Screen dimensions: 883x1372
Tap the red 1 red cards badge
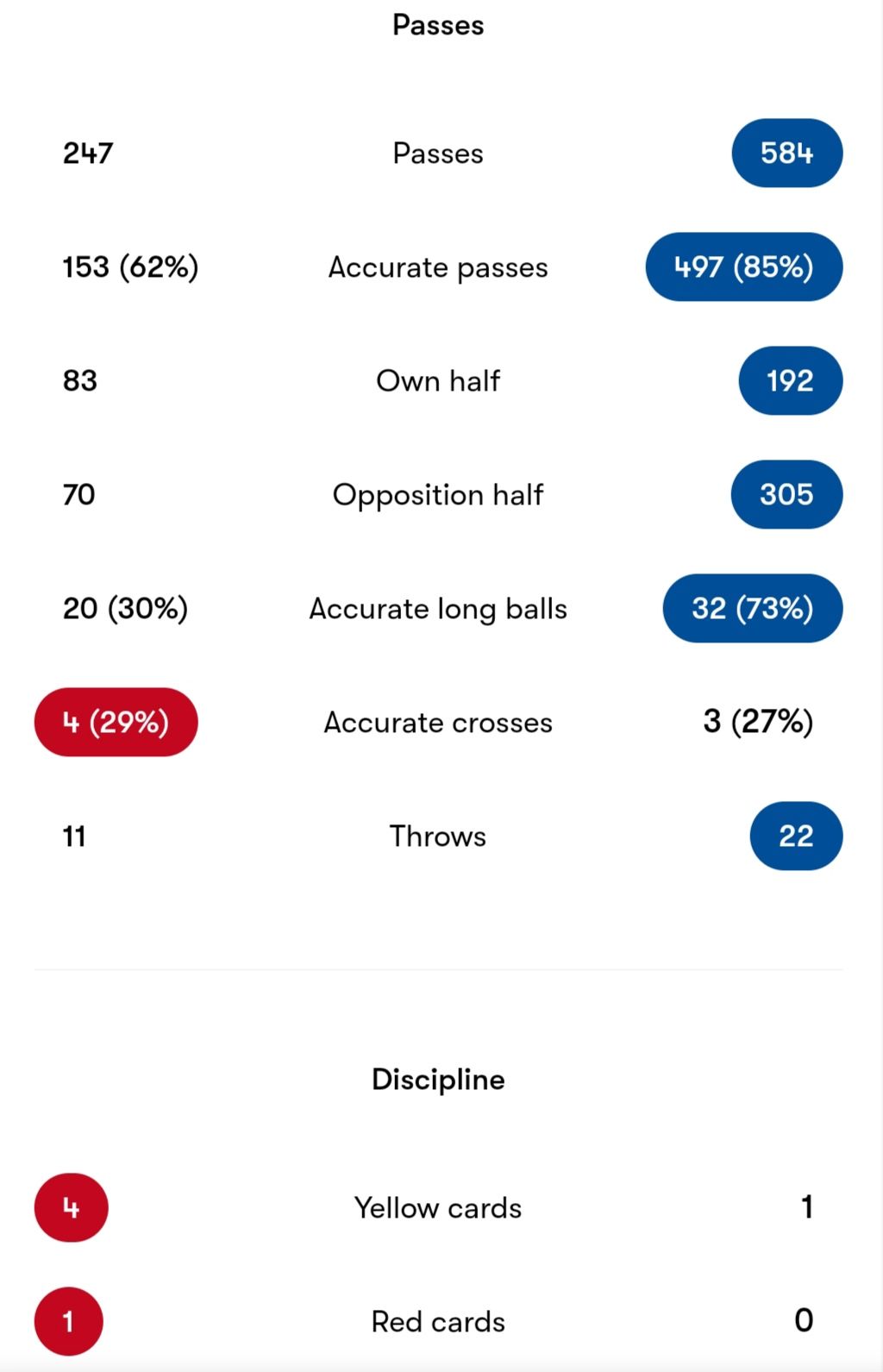coord(68,1321)
